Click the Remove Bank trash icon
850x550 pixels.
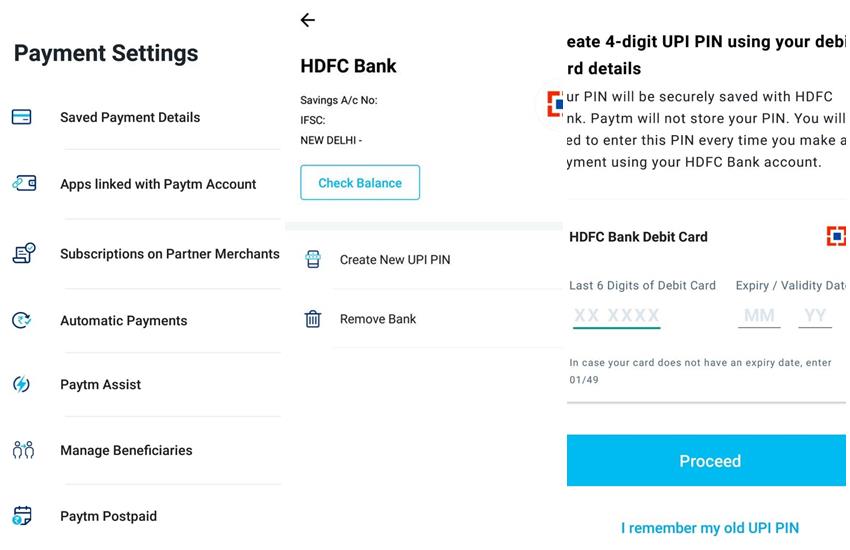pyautogui.click(x=313, y=319)
